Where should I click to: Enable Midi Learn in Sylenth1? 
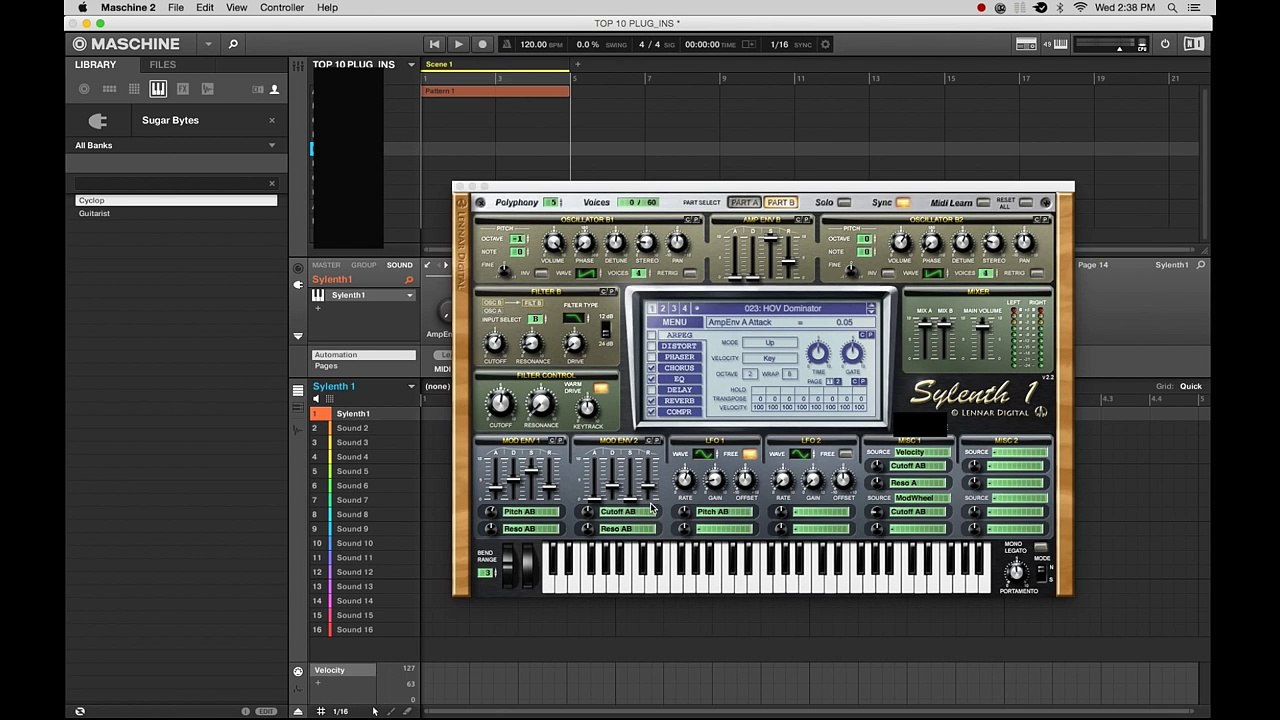[x=983, y=203]
